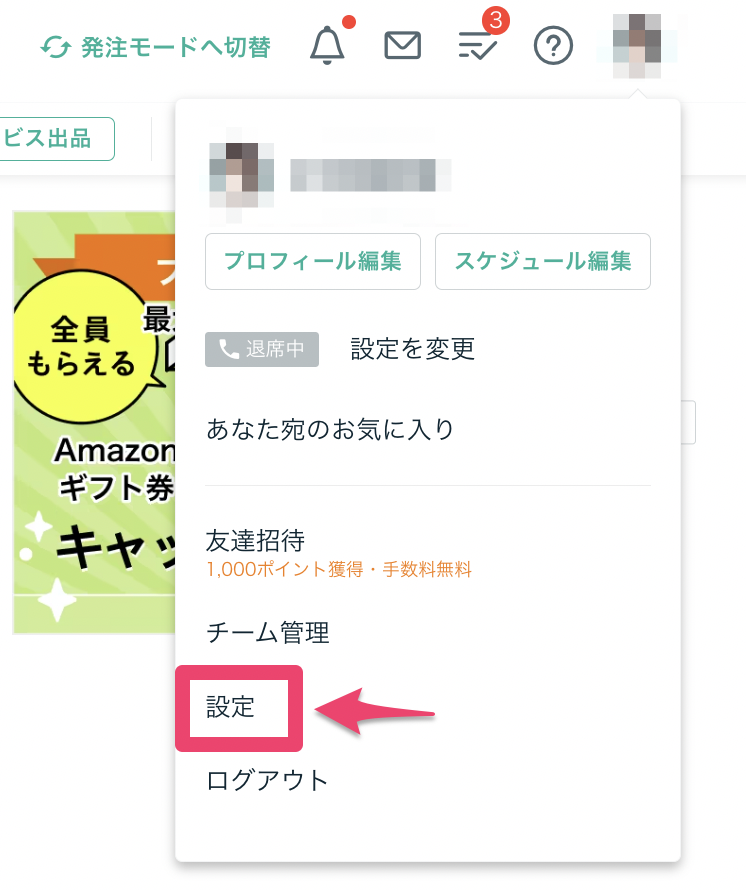The height and width of the screenshot is (890, 746).
Task: Open チーム管理 from the menu
Action: coord(267,633)
